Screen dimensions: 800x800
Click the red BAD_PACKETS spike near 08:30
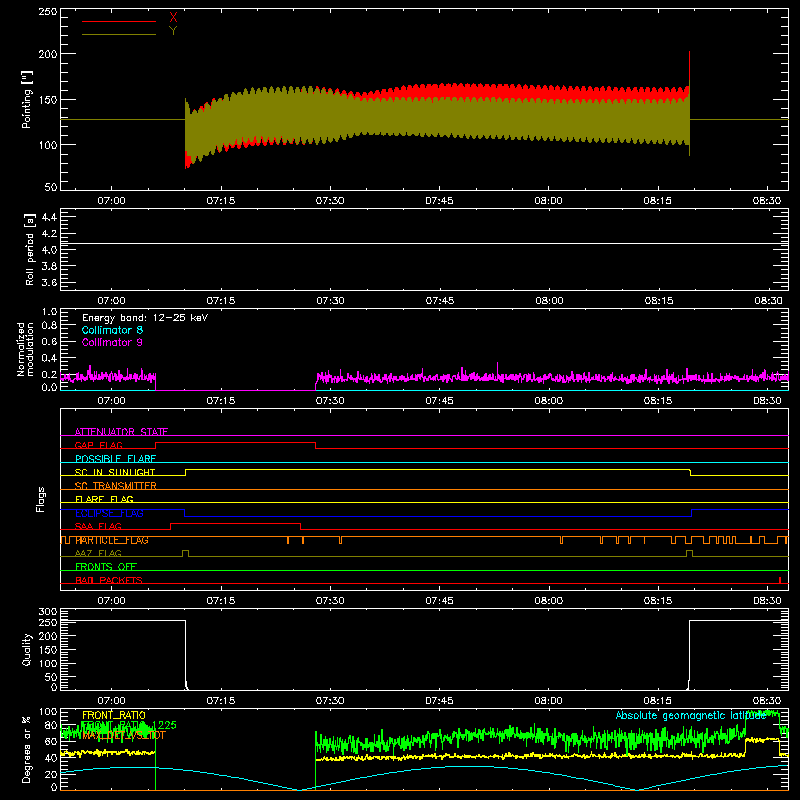point(780,580)
